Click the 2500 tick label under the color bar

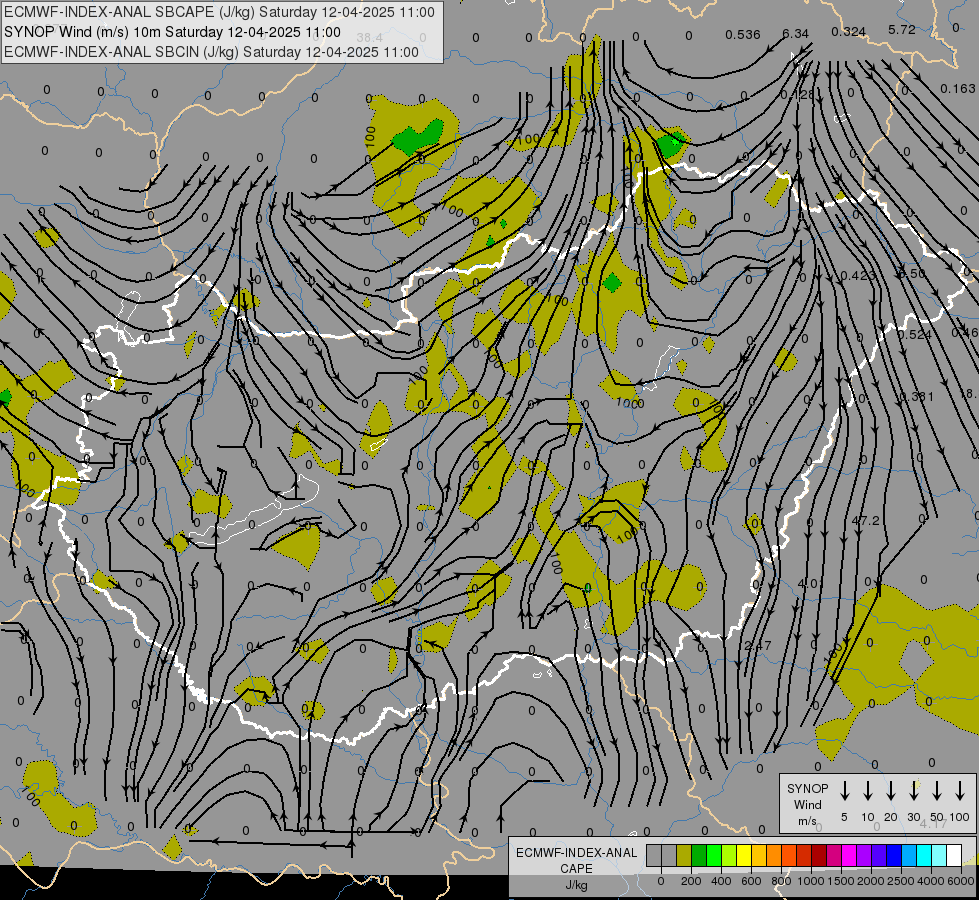coord(901,881)
